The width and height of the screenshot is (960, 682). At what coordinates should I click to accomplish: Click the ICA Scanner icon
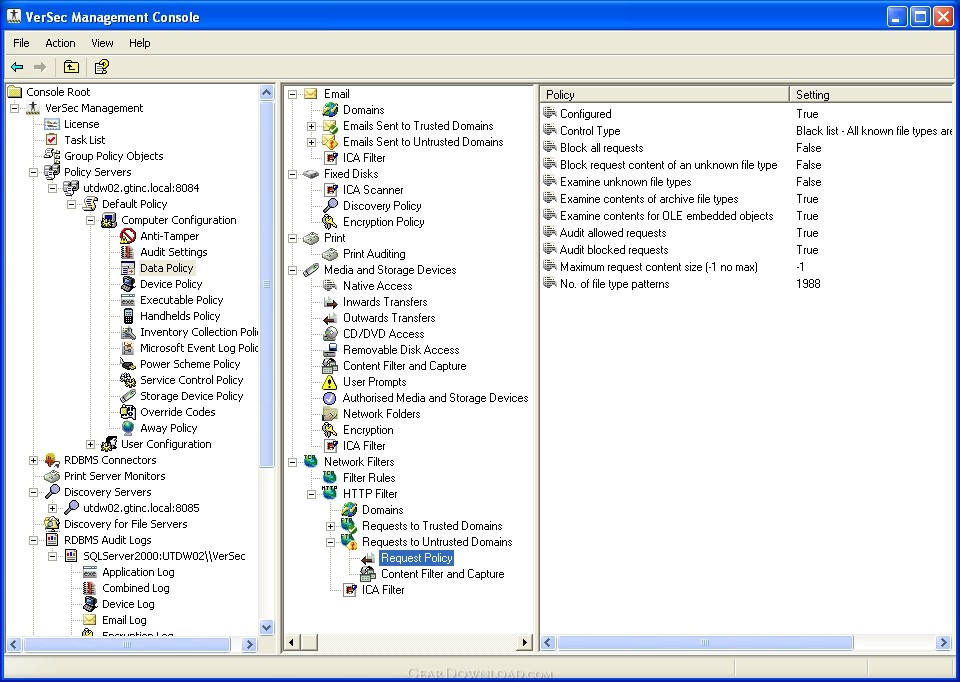330,190
